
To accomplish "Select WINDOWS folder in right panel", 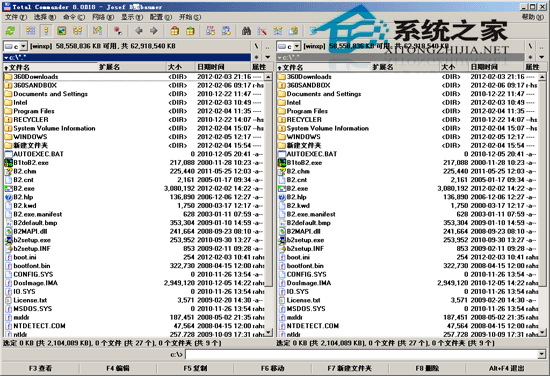I will [407, 137].
